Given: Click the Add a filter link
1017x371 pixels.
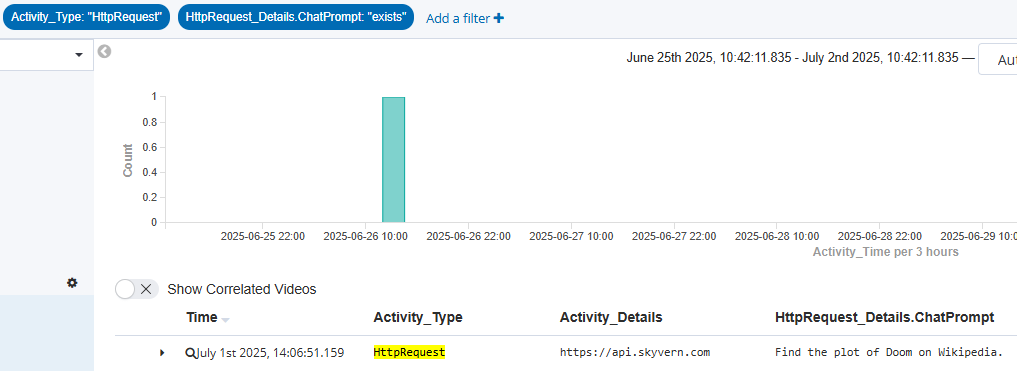Looking at the screenshot, I should [458, 19].
